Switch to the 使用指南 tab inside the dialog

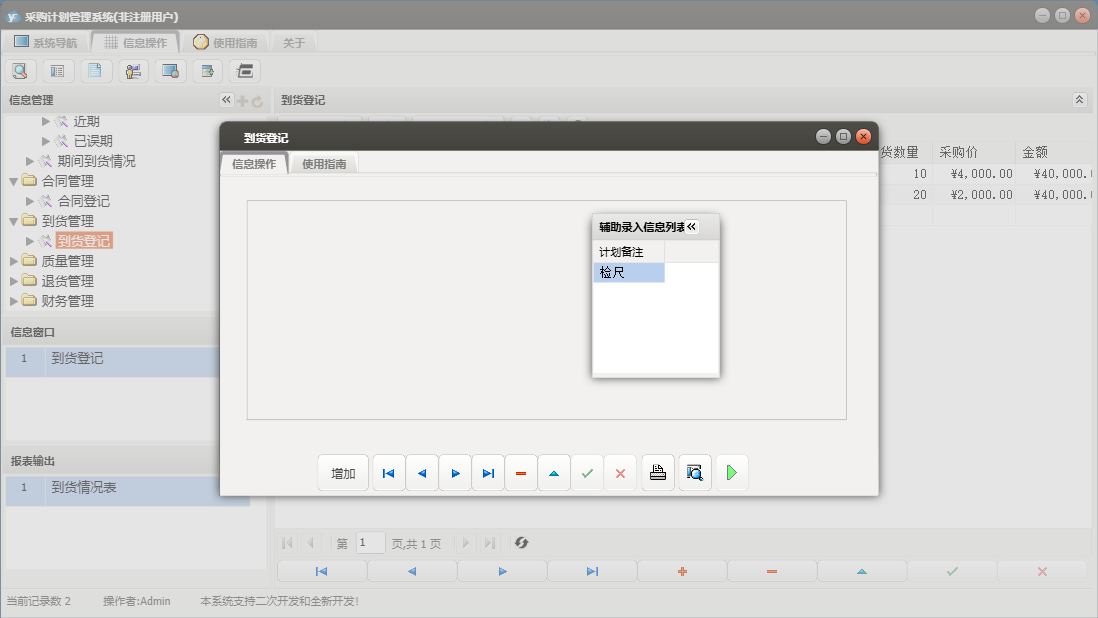coord(324,164)
